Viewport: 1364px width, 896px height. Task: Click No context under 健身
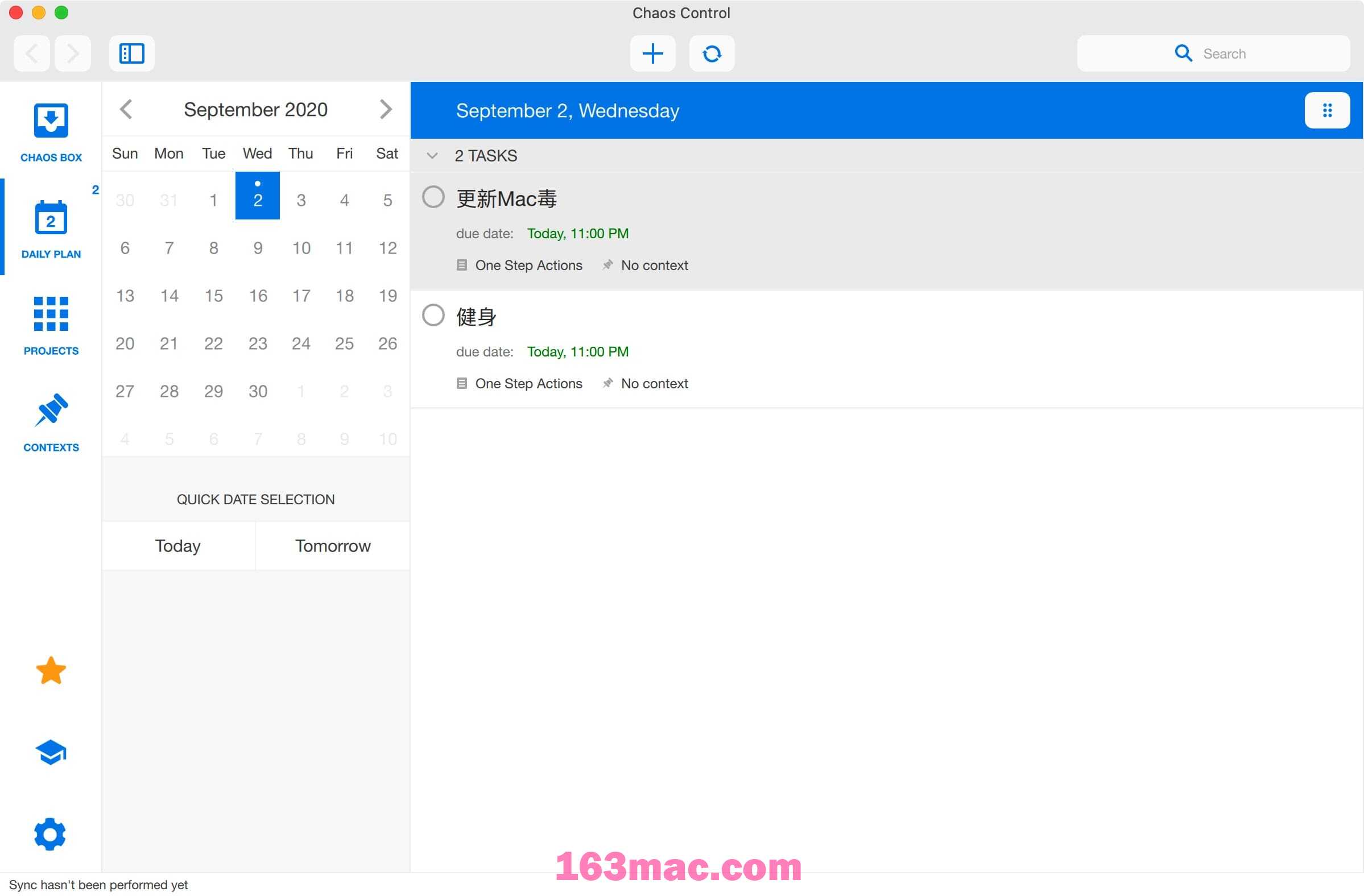pos(655,383)
